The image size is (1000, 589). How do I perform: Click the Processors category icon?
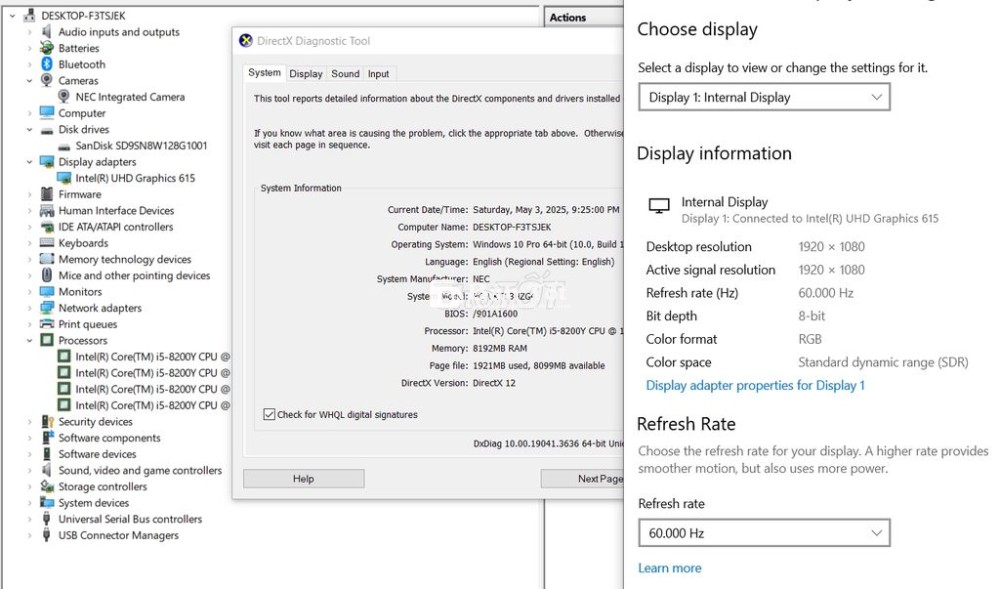pyautogui.click(x=47, y=340)
